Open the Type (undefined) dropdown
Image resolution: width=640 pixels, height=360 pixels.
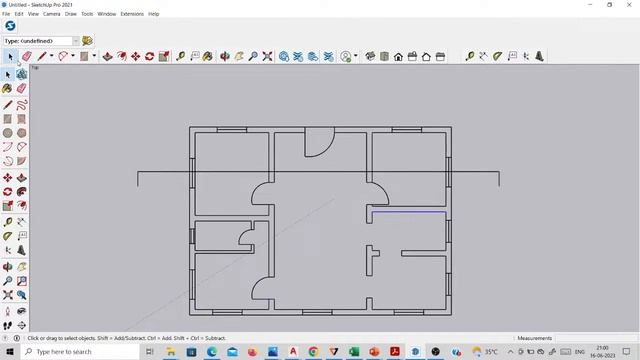[76, 41]
